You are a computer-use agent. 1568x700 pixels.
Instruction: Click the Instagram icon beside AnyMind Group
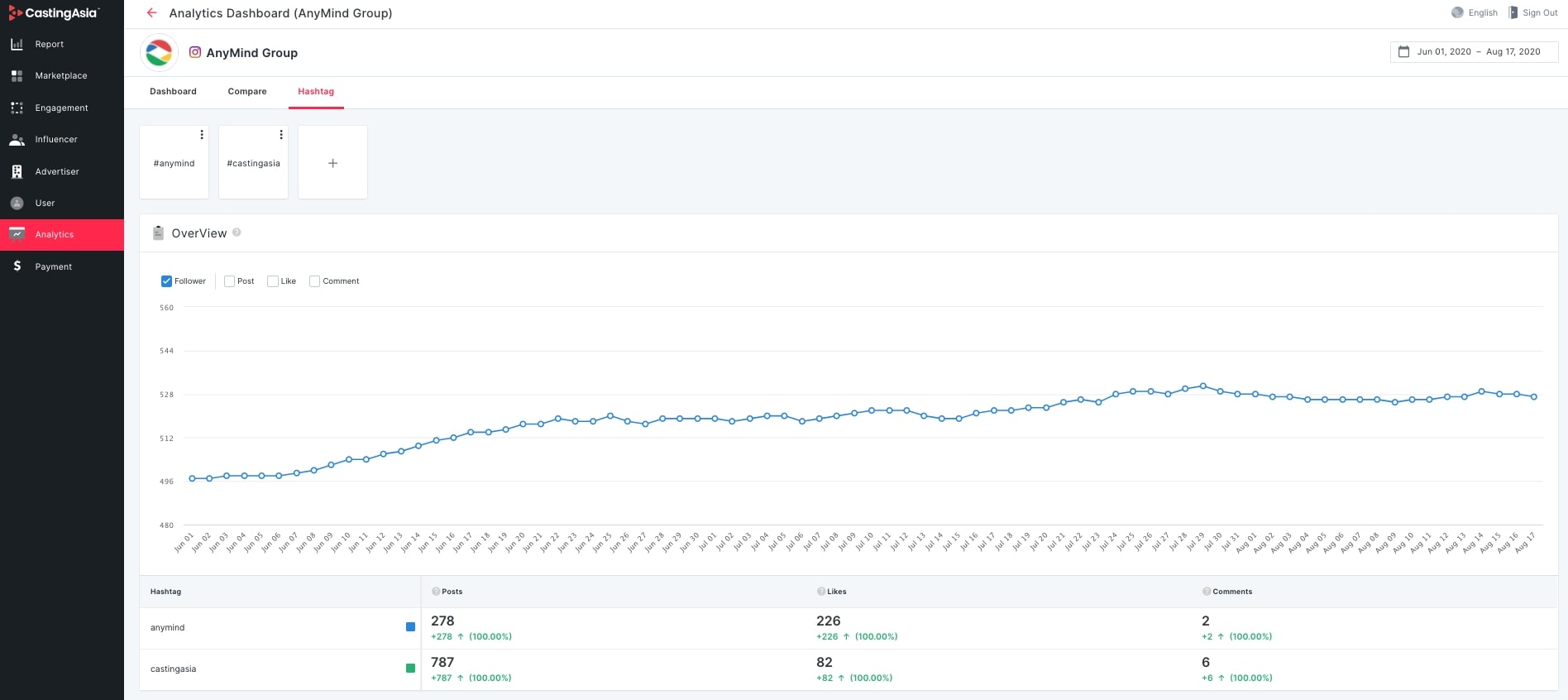pos(195,52)
